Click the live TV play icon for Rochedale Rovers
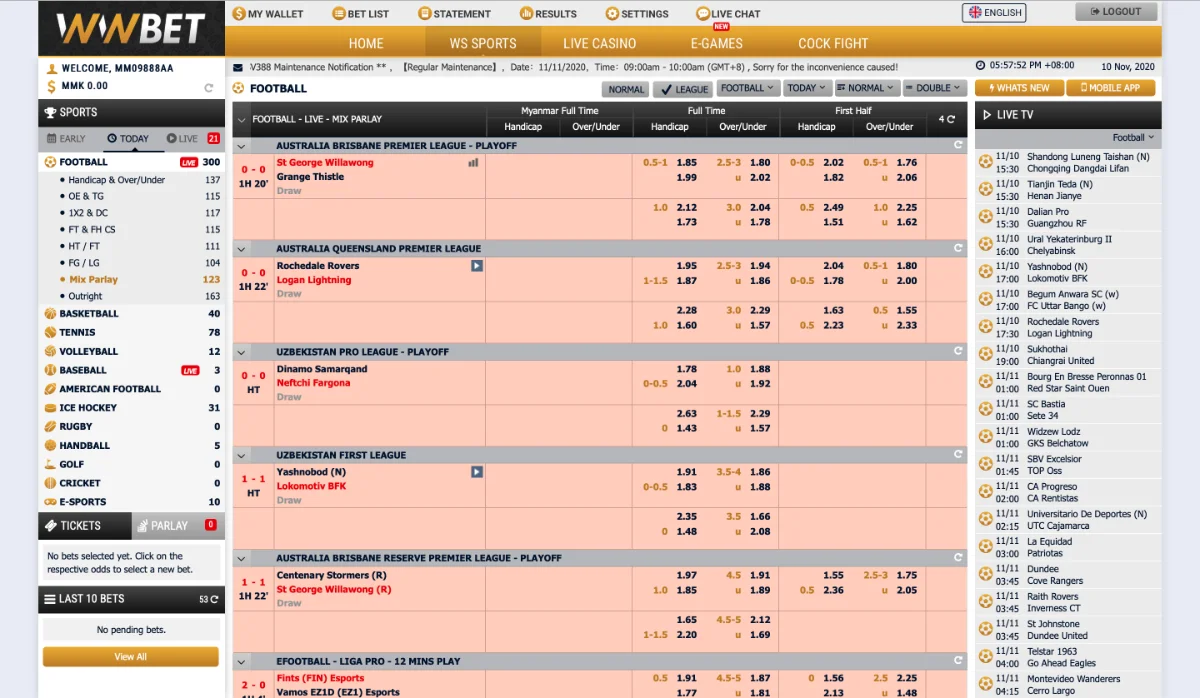1200x698 pixels. [477, 266]
